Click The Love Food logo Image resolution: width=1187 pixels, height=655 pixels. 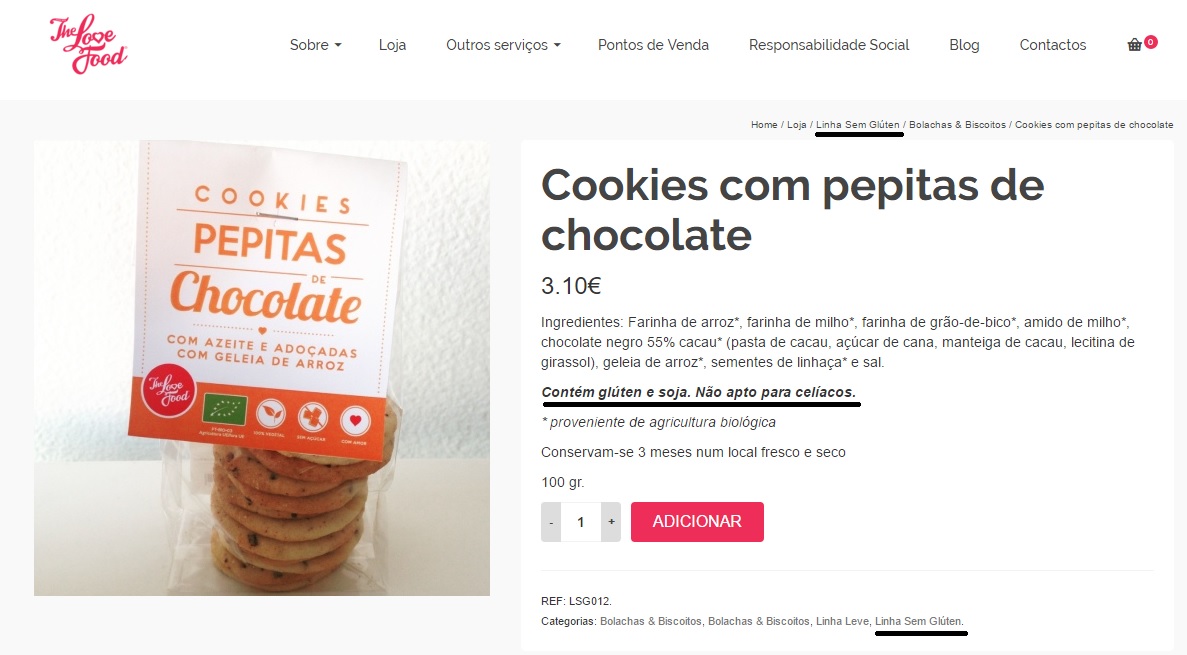89,44
